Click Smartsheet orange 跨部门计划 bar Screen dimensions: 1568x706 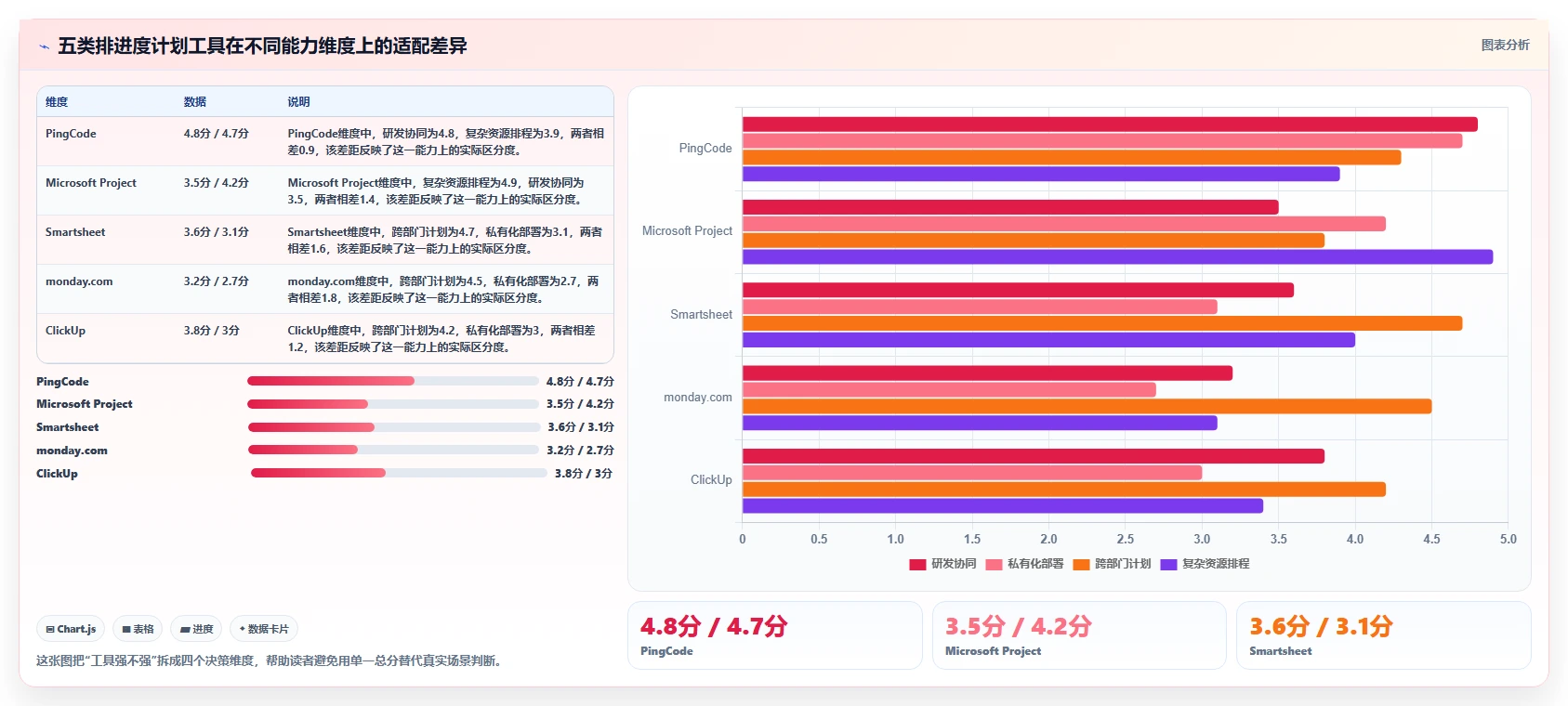click(1102, 323)
